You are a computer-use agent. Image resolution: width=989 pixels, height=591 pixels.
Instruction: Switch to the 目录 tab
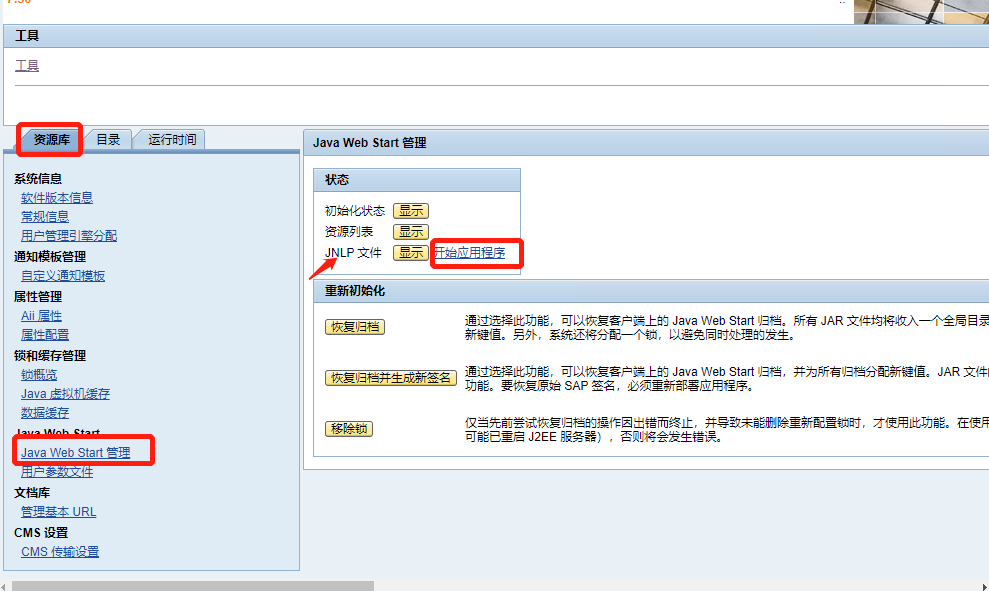coord(108,139)
